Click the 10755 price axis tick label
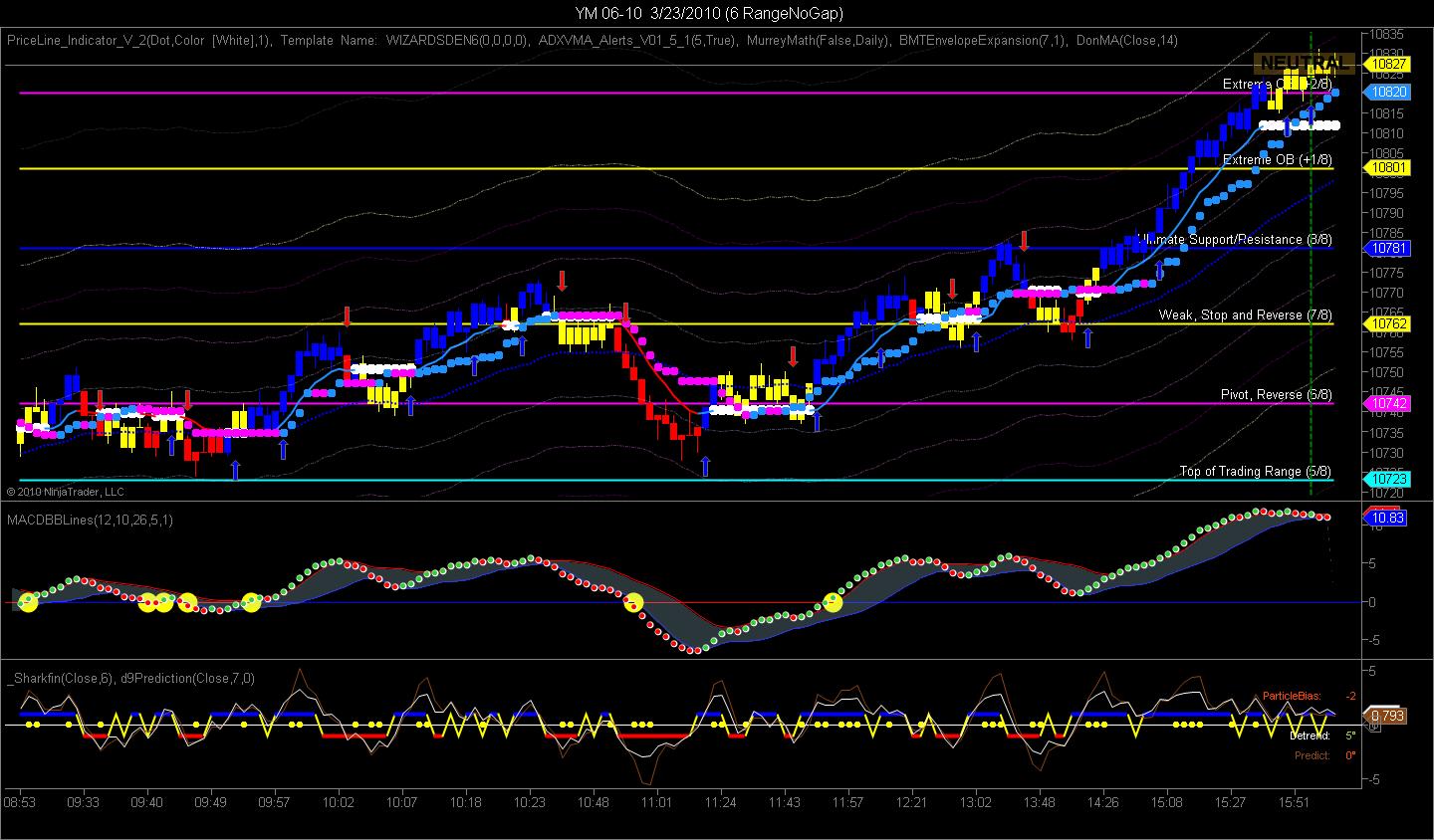This screenshot has height=840, width=1434. 1388,352
